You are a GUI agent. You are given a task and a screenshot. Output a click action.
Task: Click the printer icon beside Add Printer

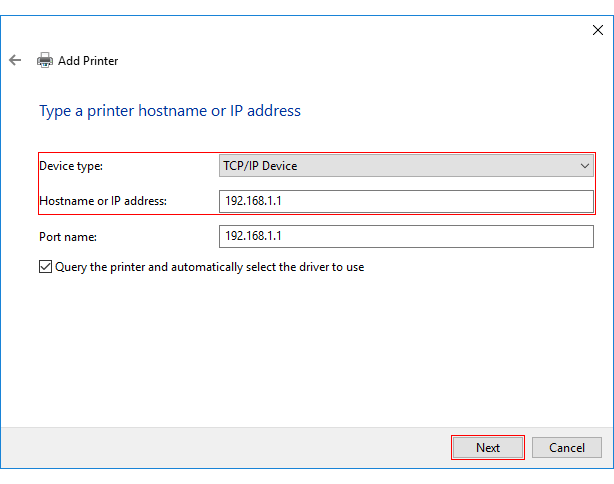point(45,60)
